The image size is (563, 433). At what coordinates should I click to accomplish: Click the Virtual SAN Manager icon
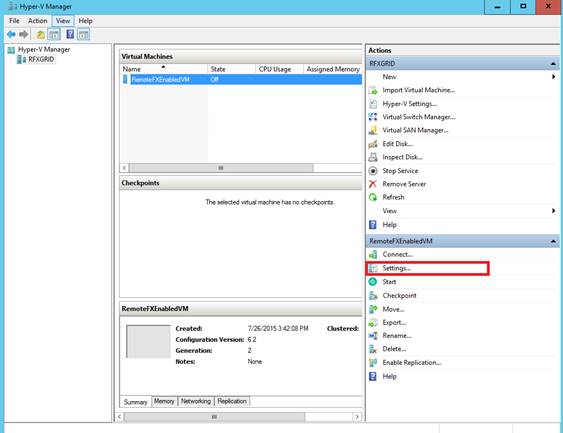point(373,130)
